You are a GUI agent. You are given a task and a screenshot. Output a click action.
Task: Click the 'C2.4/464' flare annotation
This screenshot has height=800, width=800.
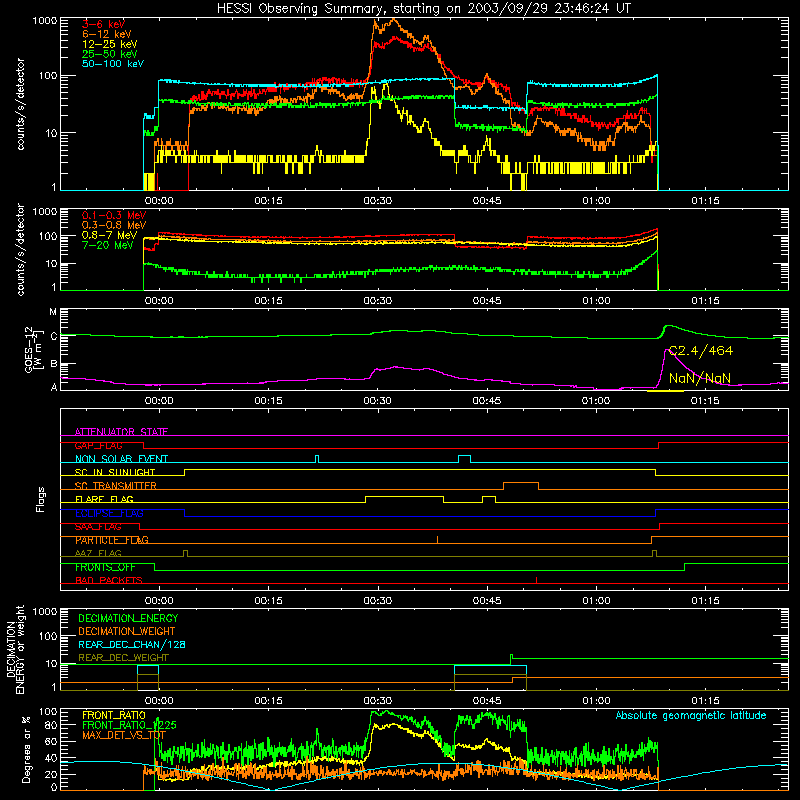(701, 351)
